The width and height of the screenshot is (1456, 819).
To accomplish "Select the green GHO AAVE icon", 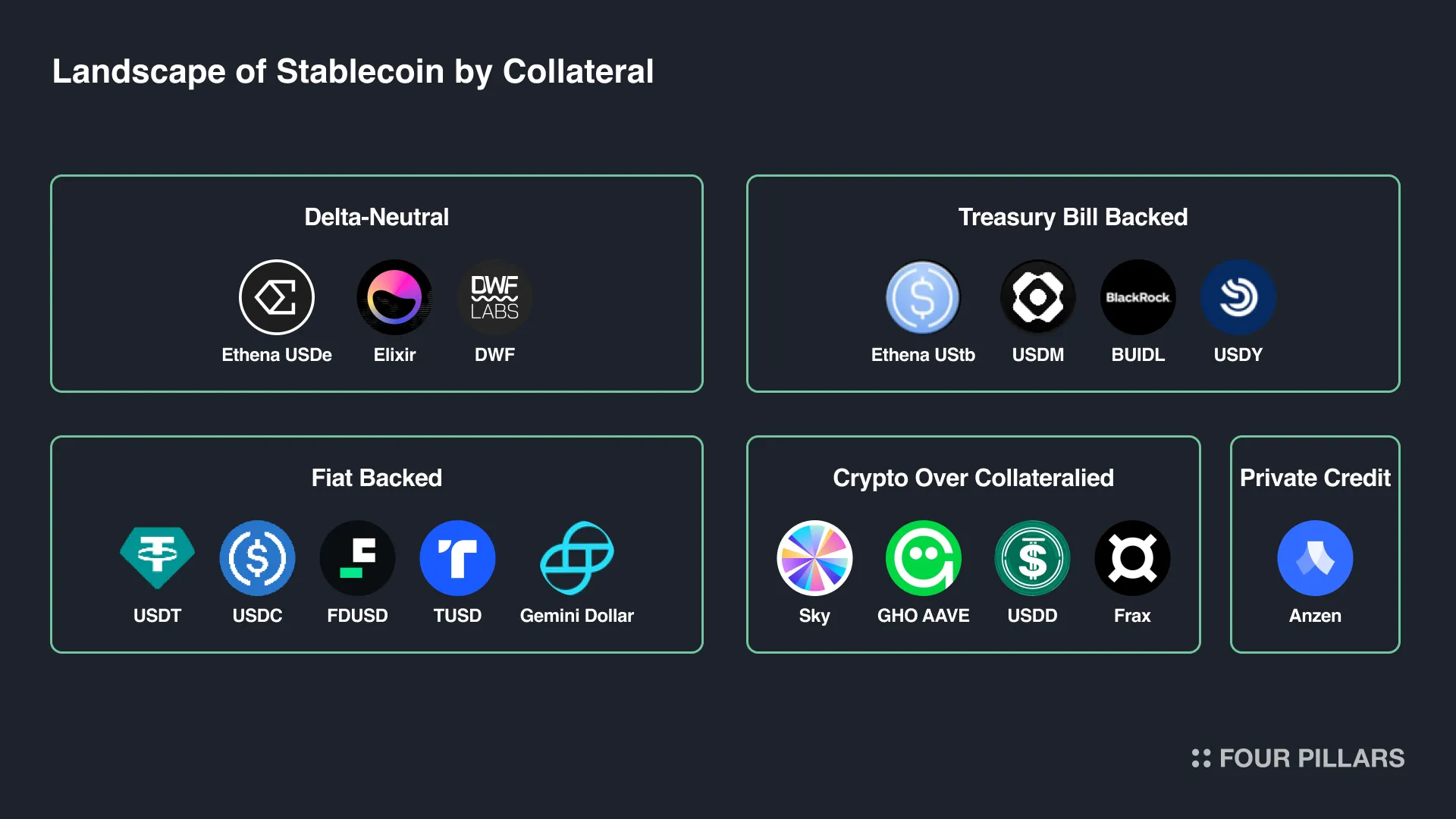I will (924, 558).
